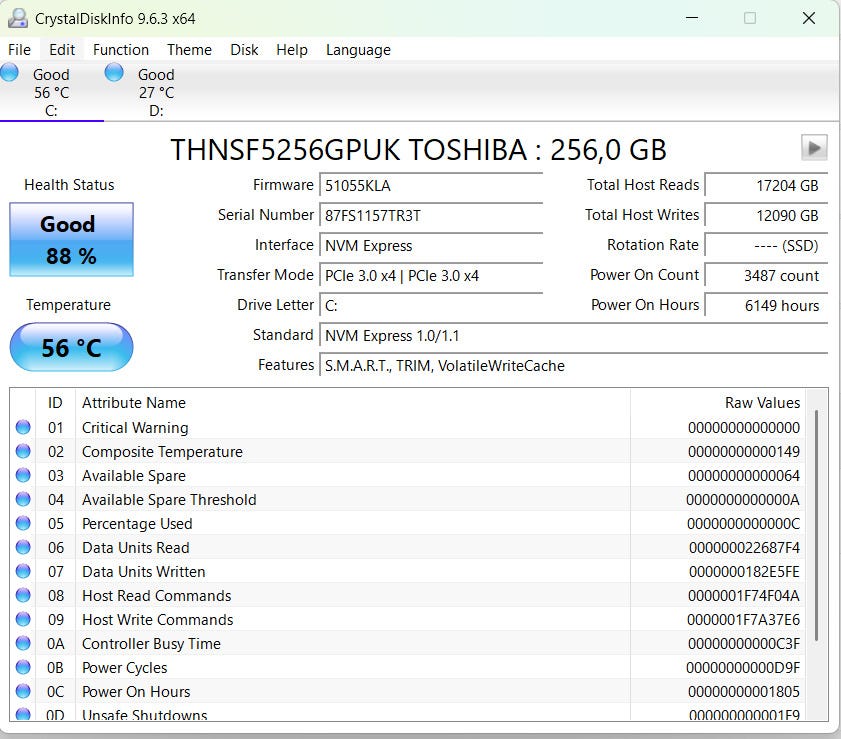Click Total Host Writes value 12090 GB
Screen dimensions: 841x739
coord(766,216)
